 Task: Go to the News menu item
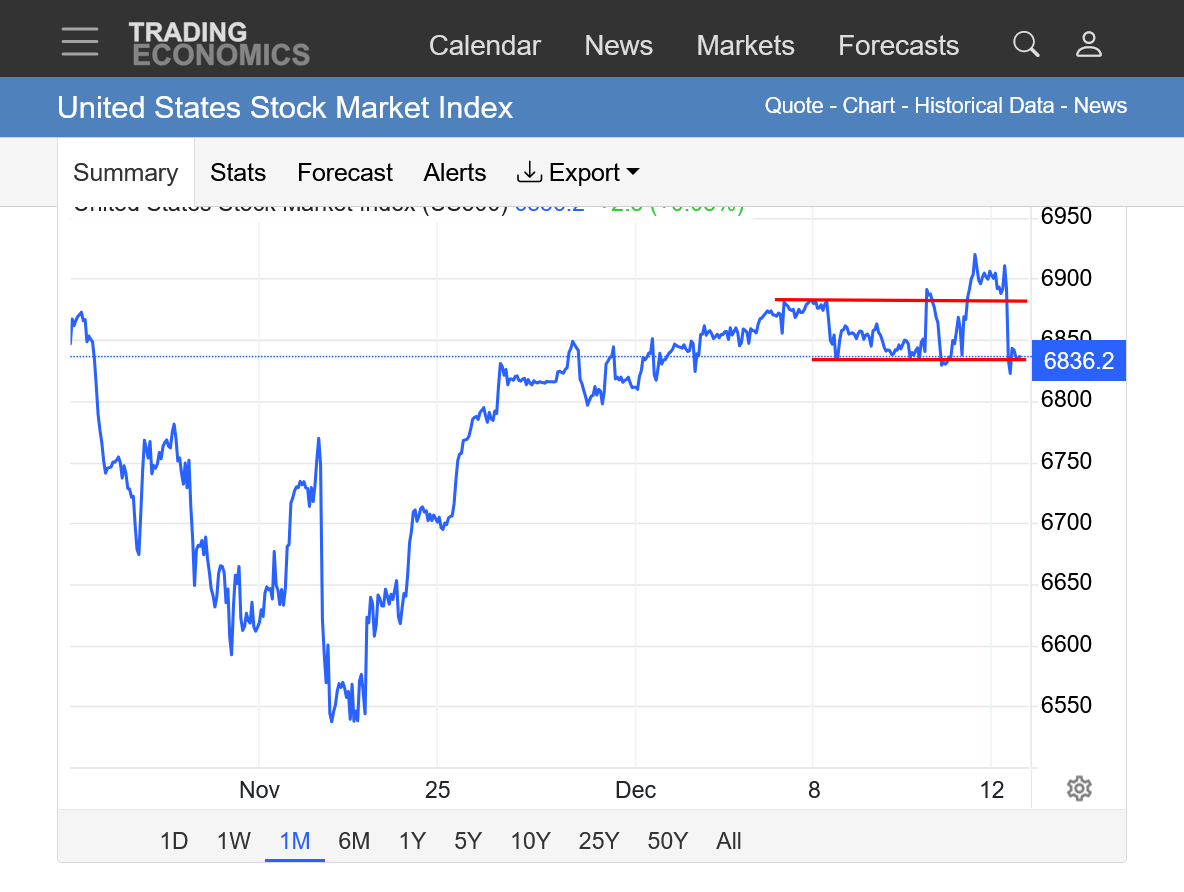618,46
